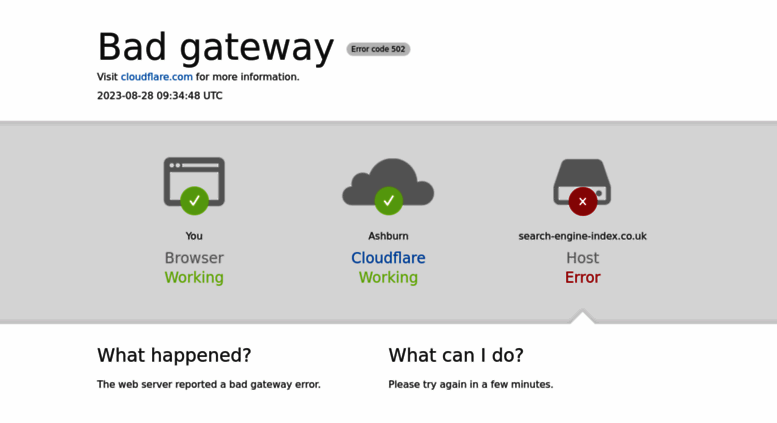Click the Working status under Cloudflare
Screen dimensions: 777x423
[388, 277]
